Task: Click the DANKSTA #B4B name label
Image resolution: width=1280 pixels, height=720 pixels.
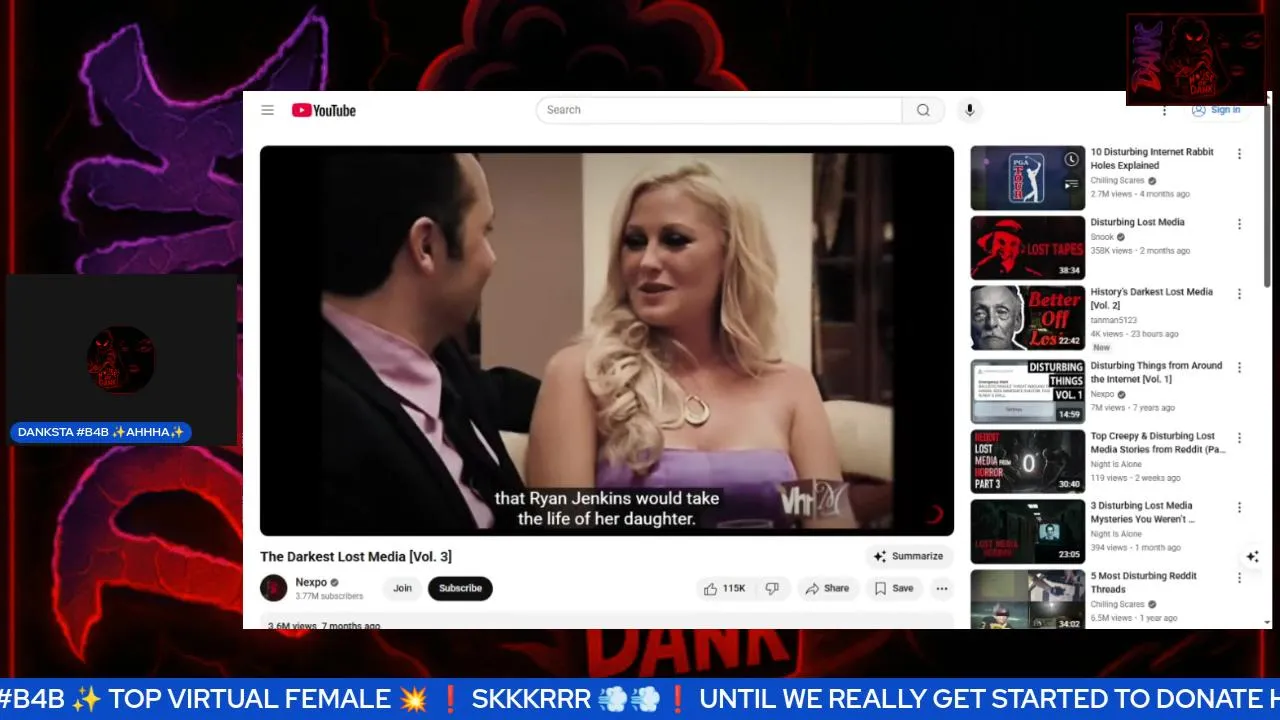Action: (101, 432)
